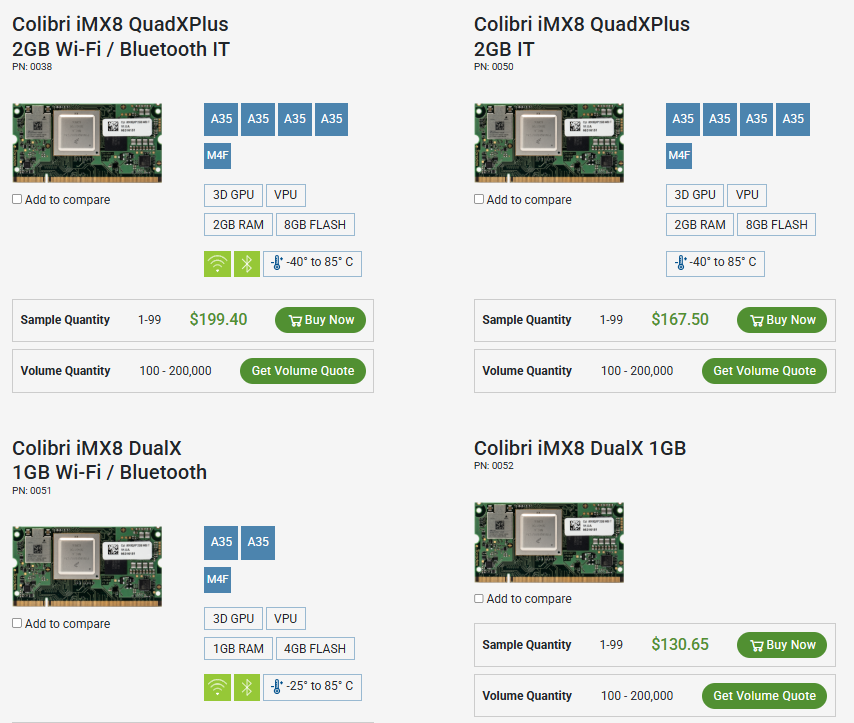Image resolution: width=854 pixels, height=723 pixels.
Task: Click the 4GB FLASH badge
Action: (315, 648)
